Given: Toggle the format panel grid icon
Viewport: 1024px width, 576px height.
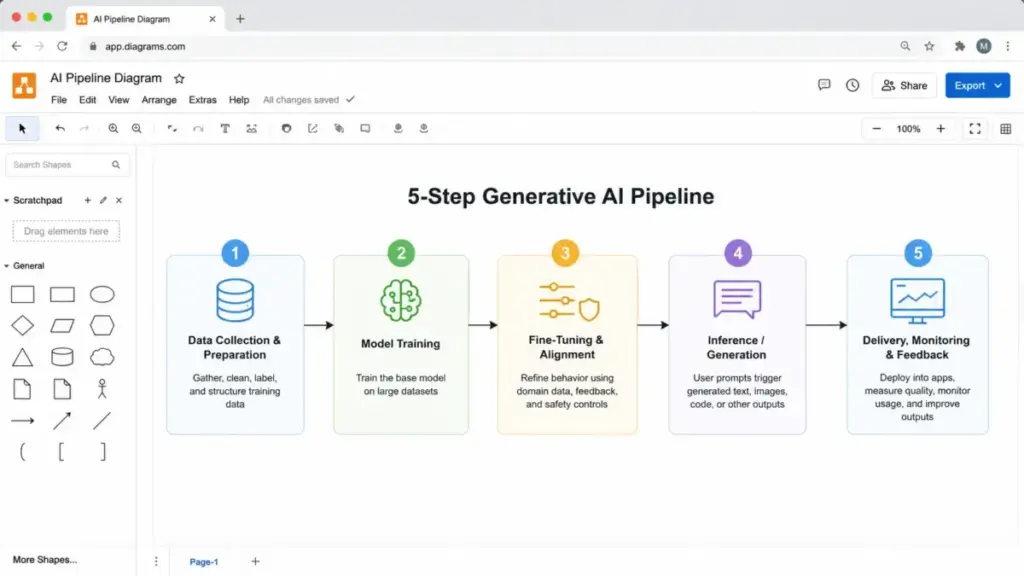Looking at the screenshot, I should (x=1006, y=129).
